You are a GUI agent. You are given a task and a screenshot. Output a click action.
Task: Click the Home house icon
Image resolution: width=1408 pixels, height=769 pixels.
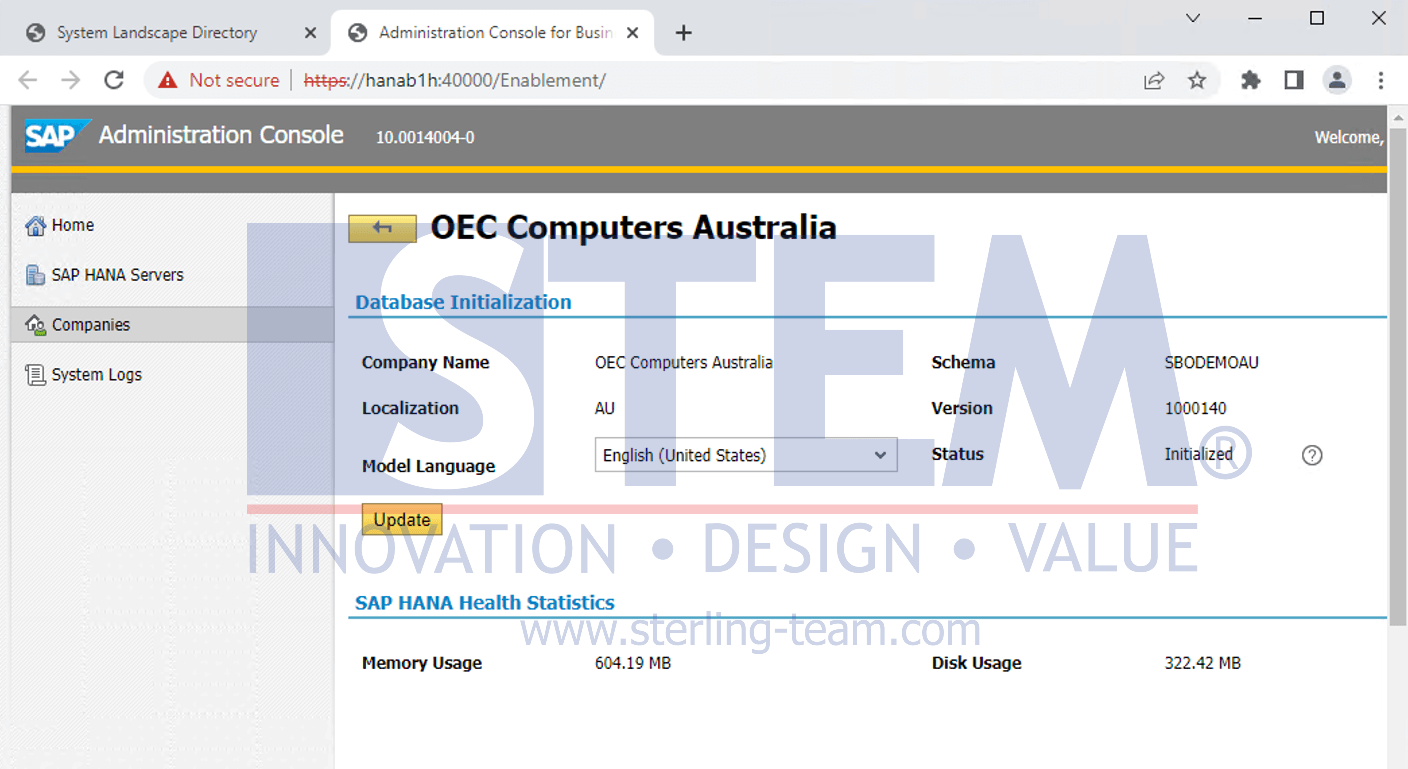tap(36, 225)
